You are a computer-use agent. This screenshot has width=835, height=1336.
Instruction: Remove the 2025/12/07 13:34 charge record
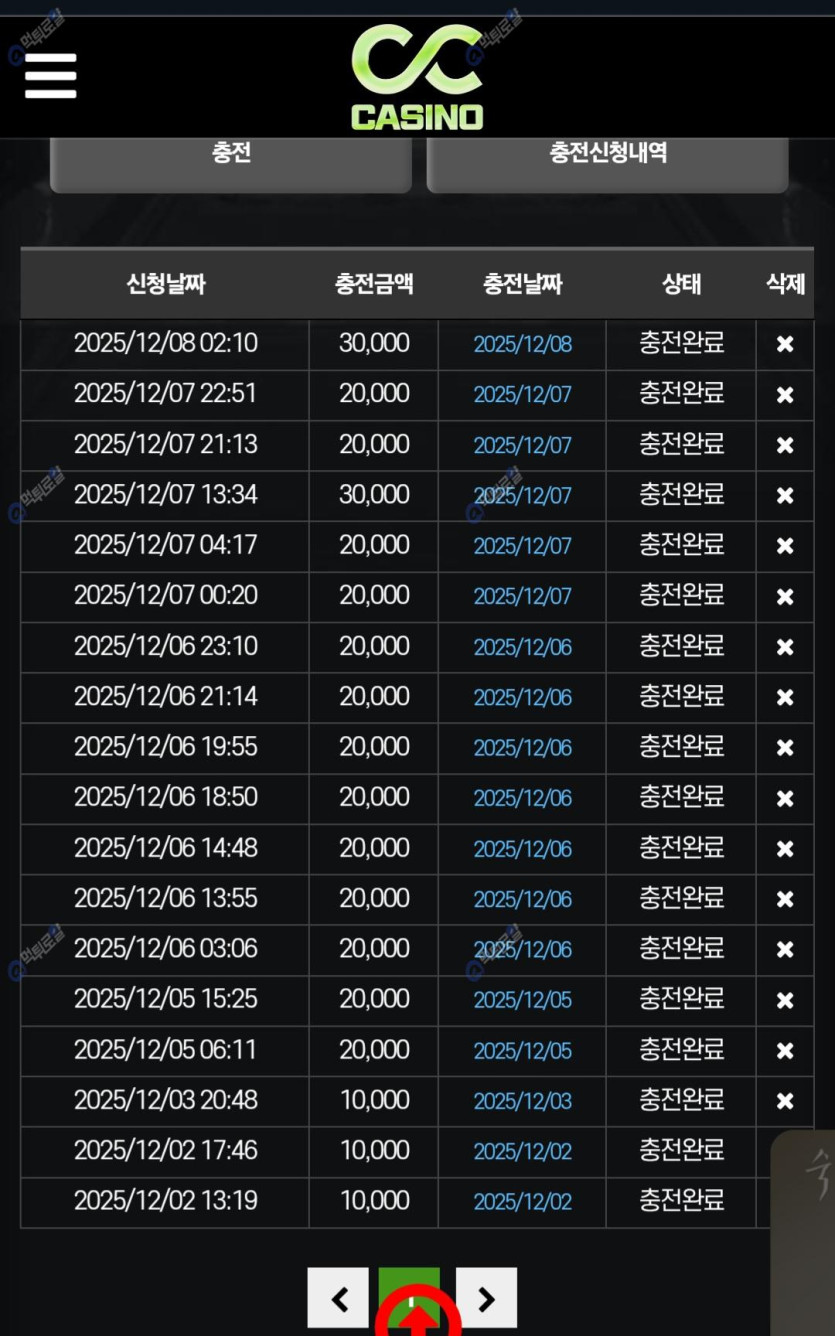785,496
